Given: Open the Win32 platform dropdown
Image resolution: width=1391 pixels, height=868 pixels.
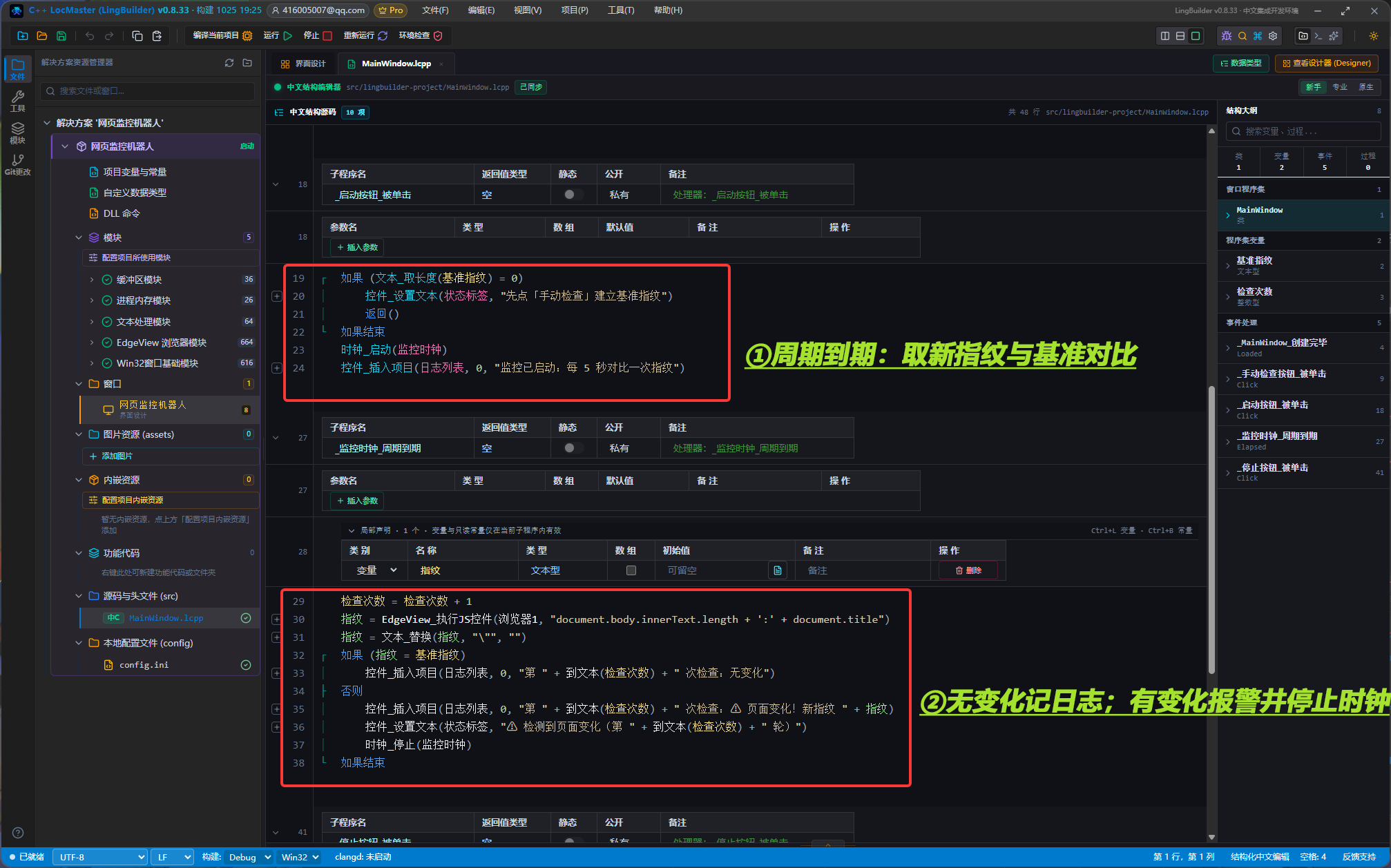Looking at the screenshot, I should [299, 857].
